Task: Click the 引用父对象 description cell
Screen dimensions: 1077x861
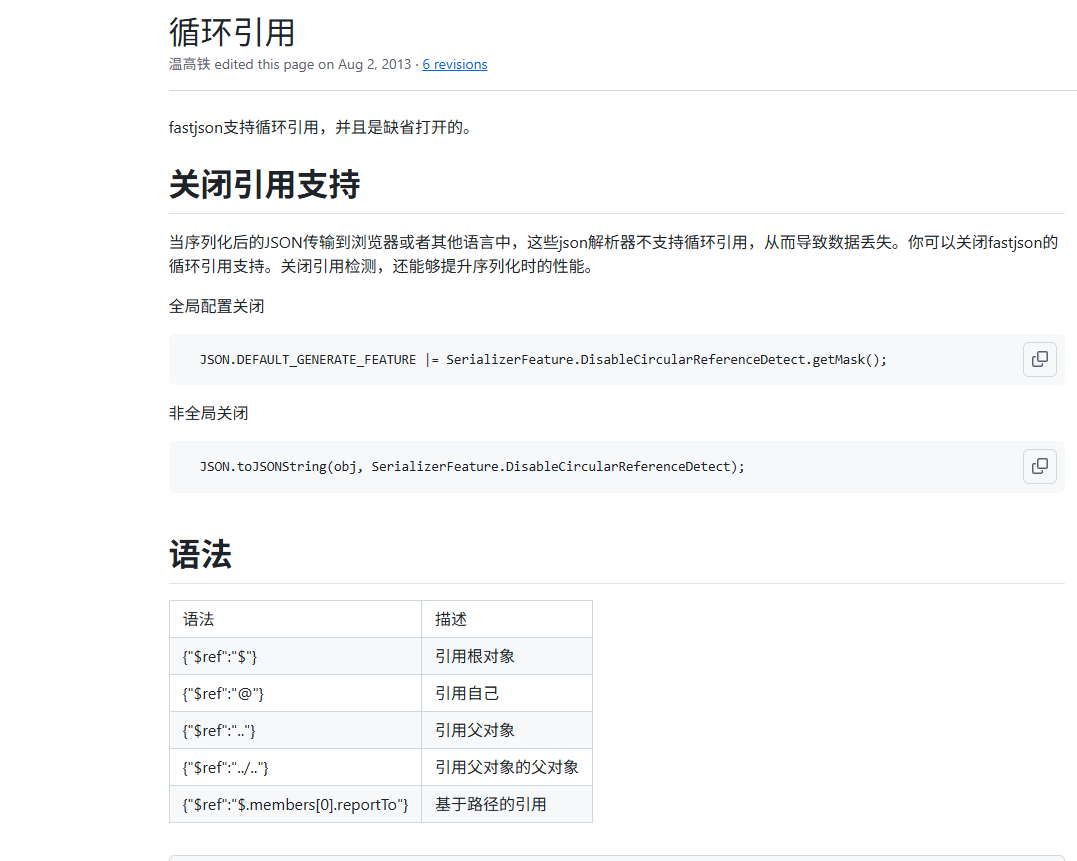Action: click(507, 731)
